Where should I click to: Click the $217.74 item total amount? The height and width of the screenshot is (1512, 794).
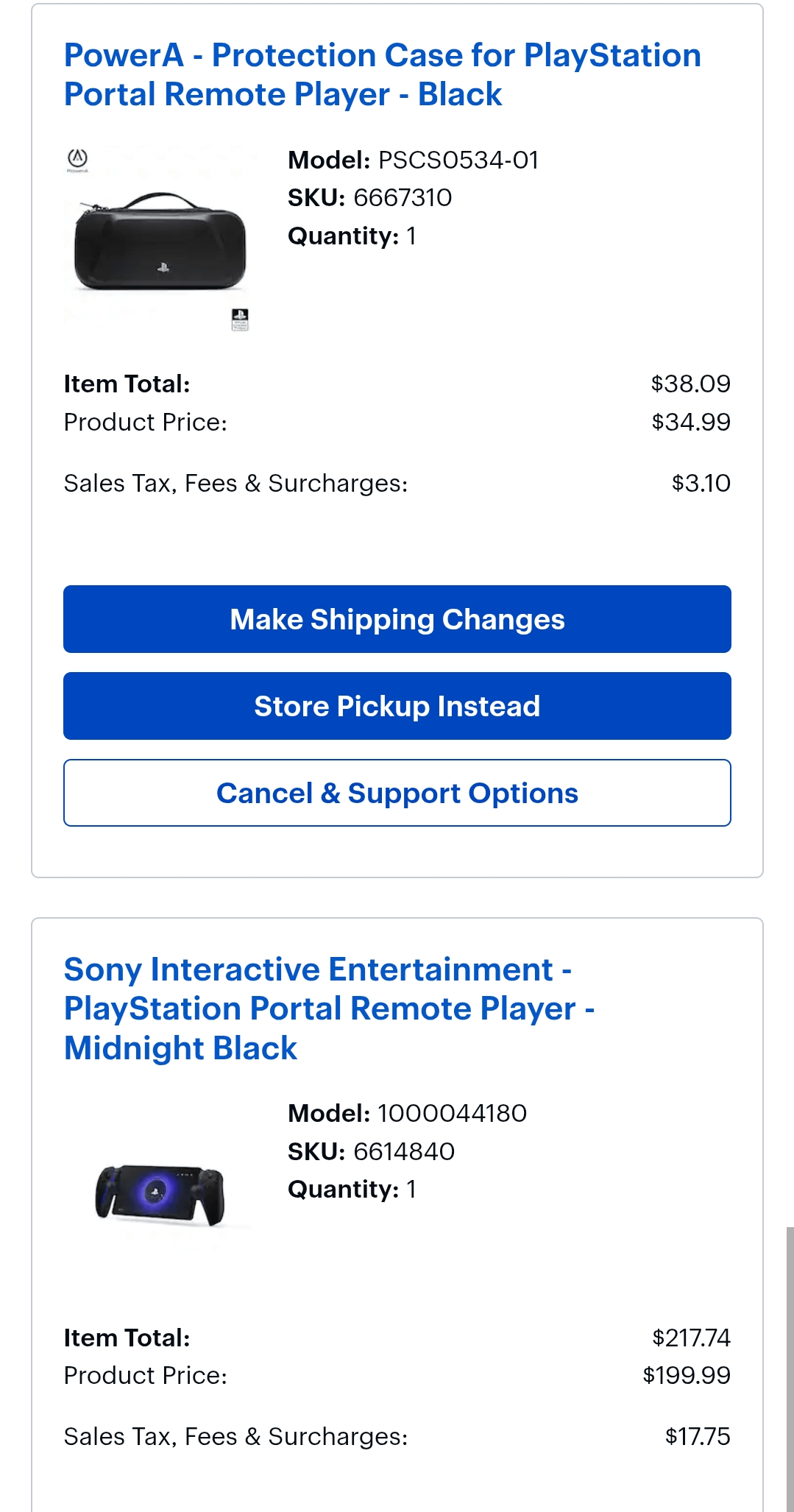[x=691, y=1338]
